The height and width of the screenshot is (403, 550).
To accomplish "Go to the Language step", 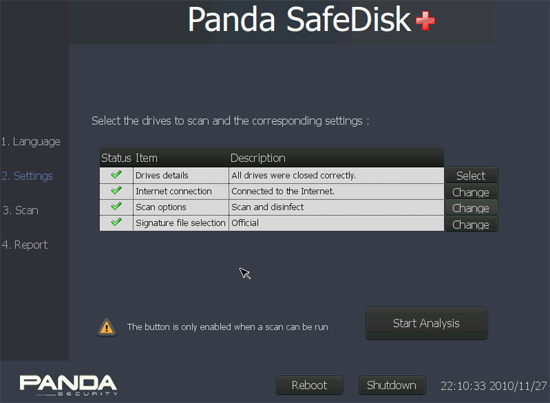I will (x=31, y=142).
